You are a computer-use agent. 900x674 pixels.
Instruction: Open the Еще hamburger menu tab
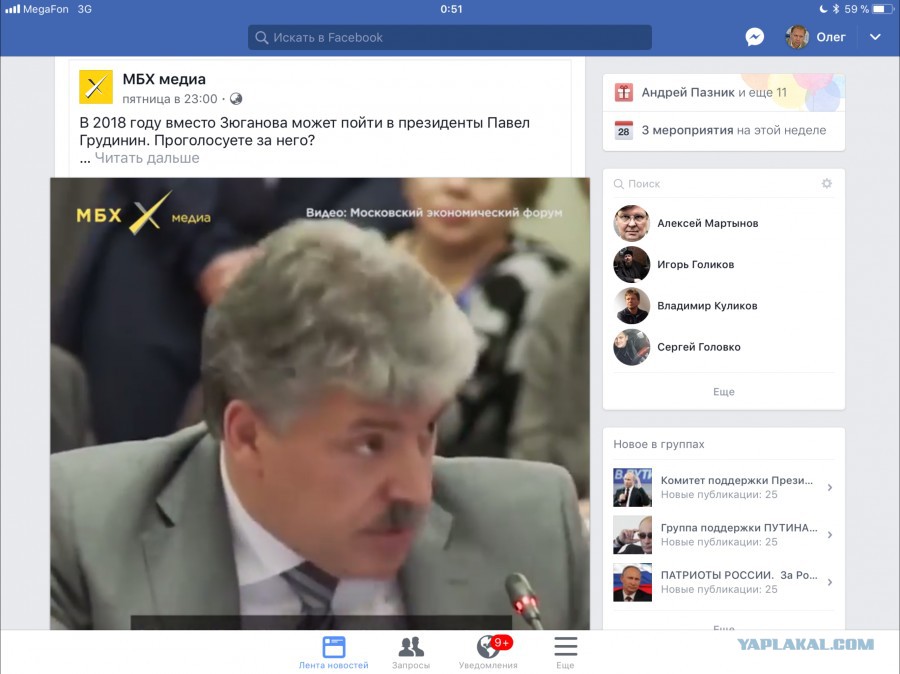click(x=565, y=653)
